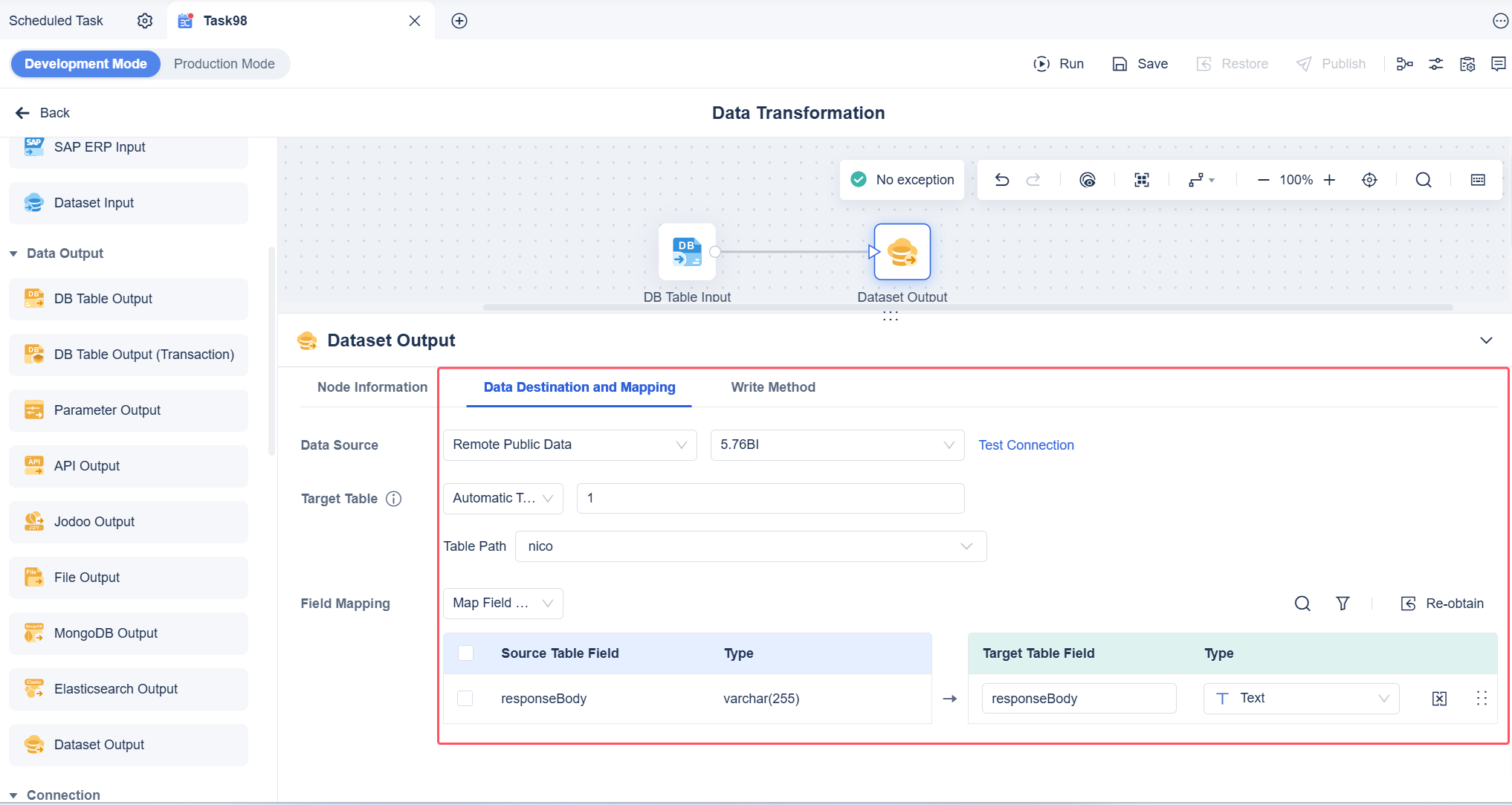Image resolution: width=1512 pixels, height=805 pixels.
Task: Click the field mapping filter funnel icon
Action: pos(1343,604)
